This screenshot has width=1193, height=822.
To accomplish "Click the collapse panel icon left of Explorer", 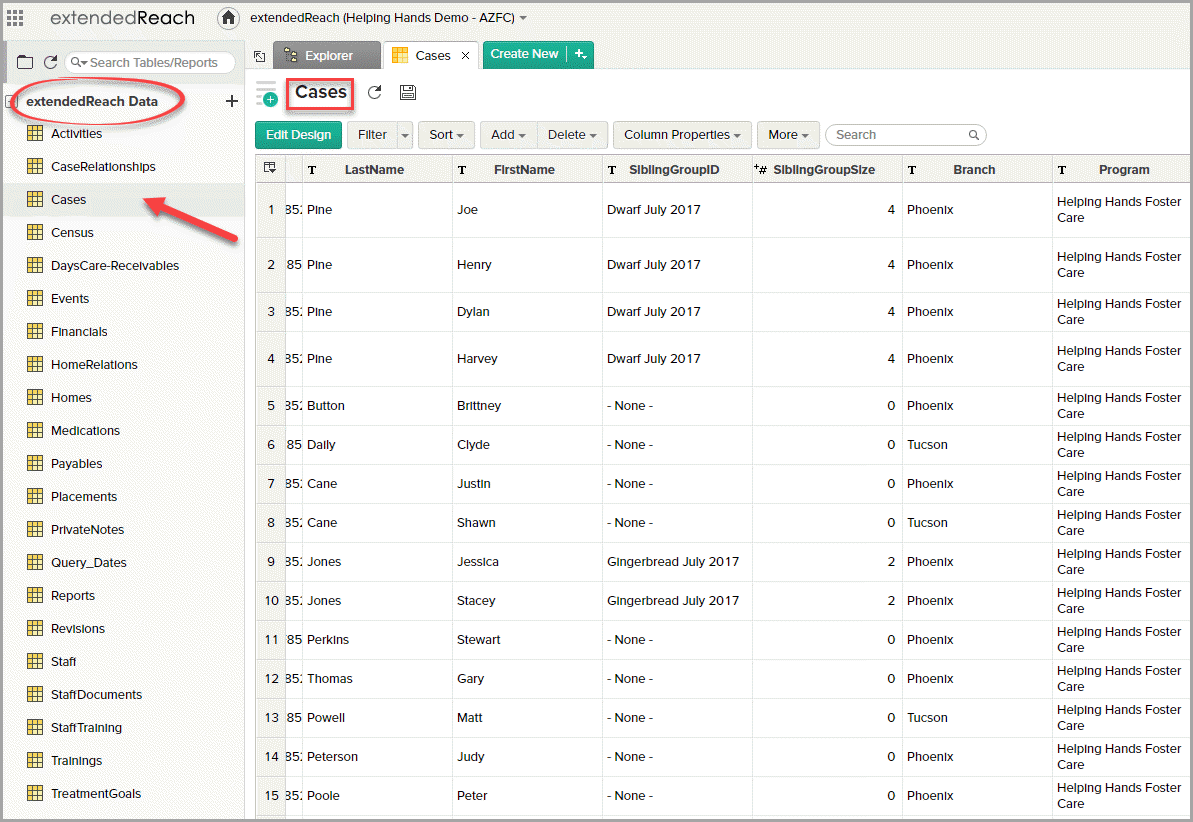I will [x=259, y=56].
